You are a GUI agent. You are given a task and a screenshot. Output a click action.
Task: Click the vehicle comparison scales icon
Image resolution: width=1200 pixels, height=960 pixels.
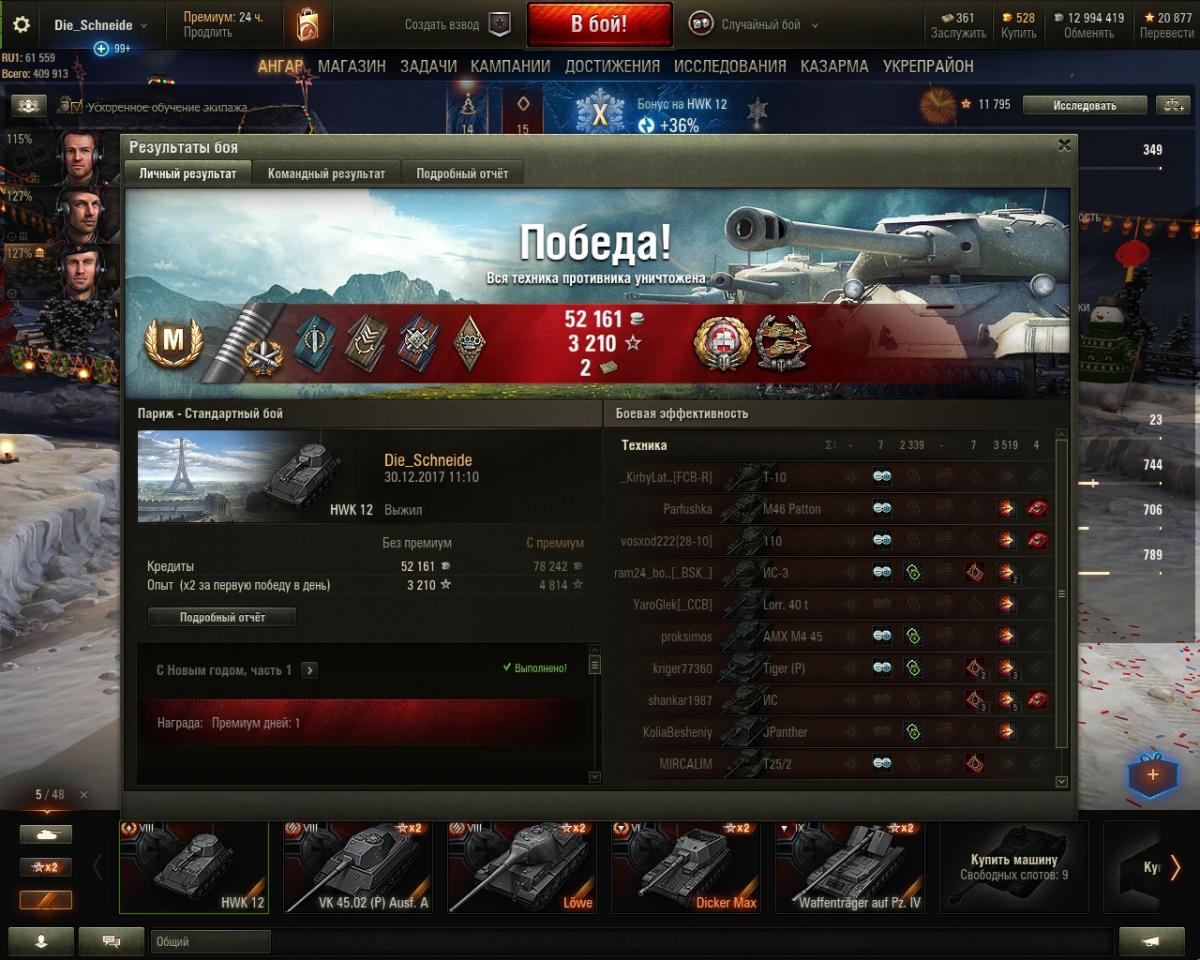click(1172, 105)
